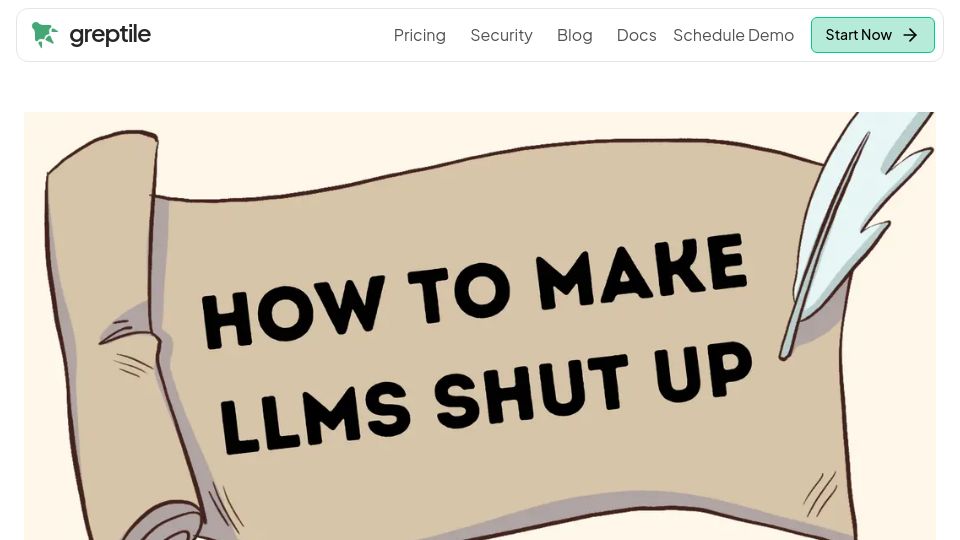Image resolution: width=960 pixels, height=540 pixels.
Task: Open the 'How to make LLMs shut up' banner image
Action: pos(480,326)
